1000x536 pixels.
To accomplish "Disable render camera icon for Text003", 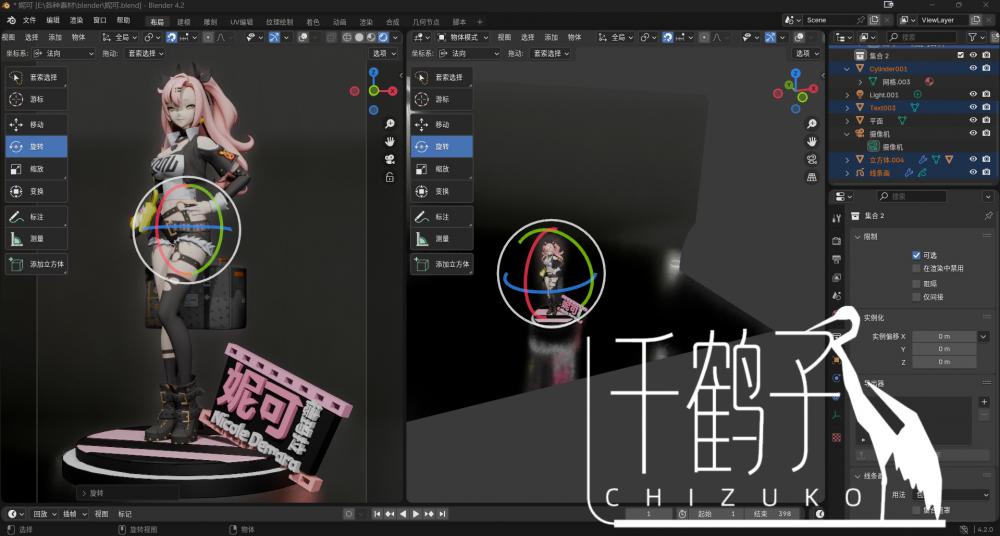I will (987, 107).
